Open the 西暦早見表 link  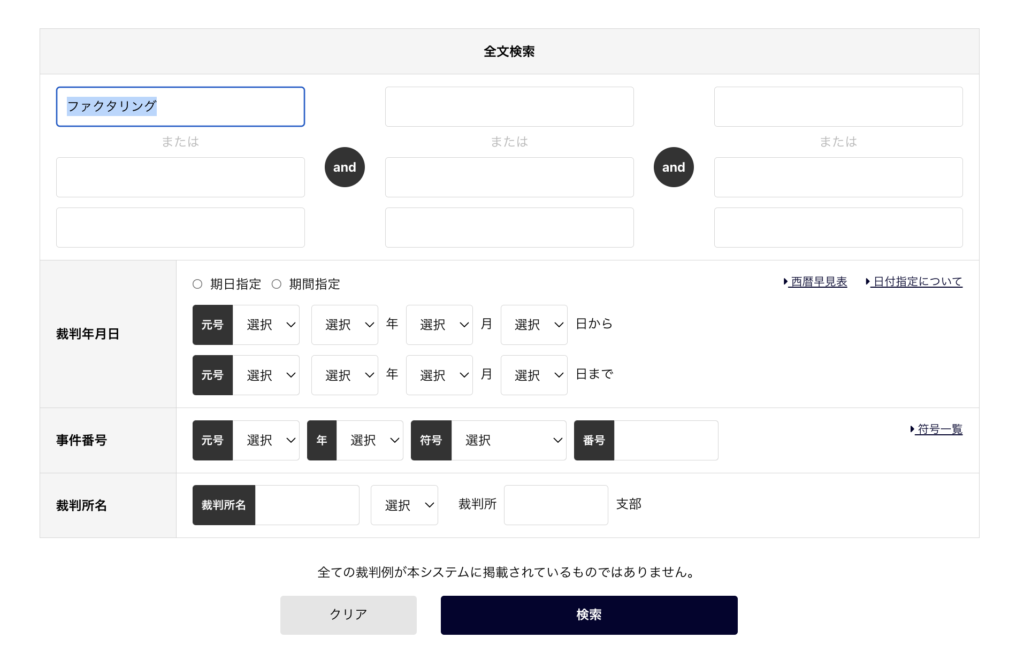(818, 282)
